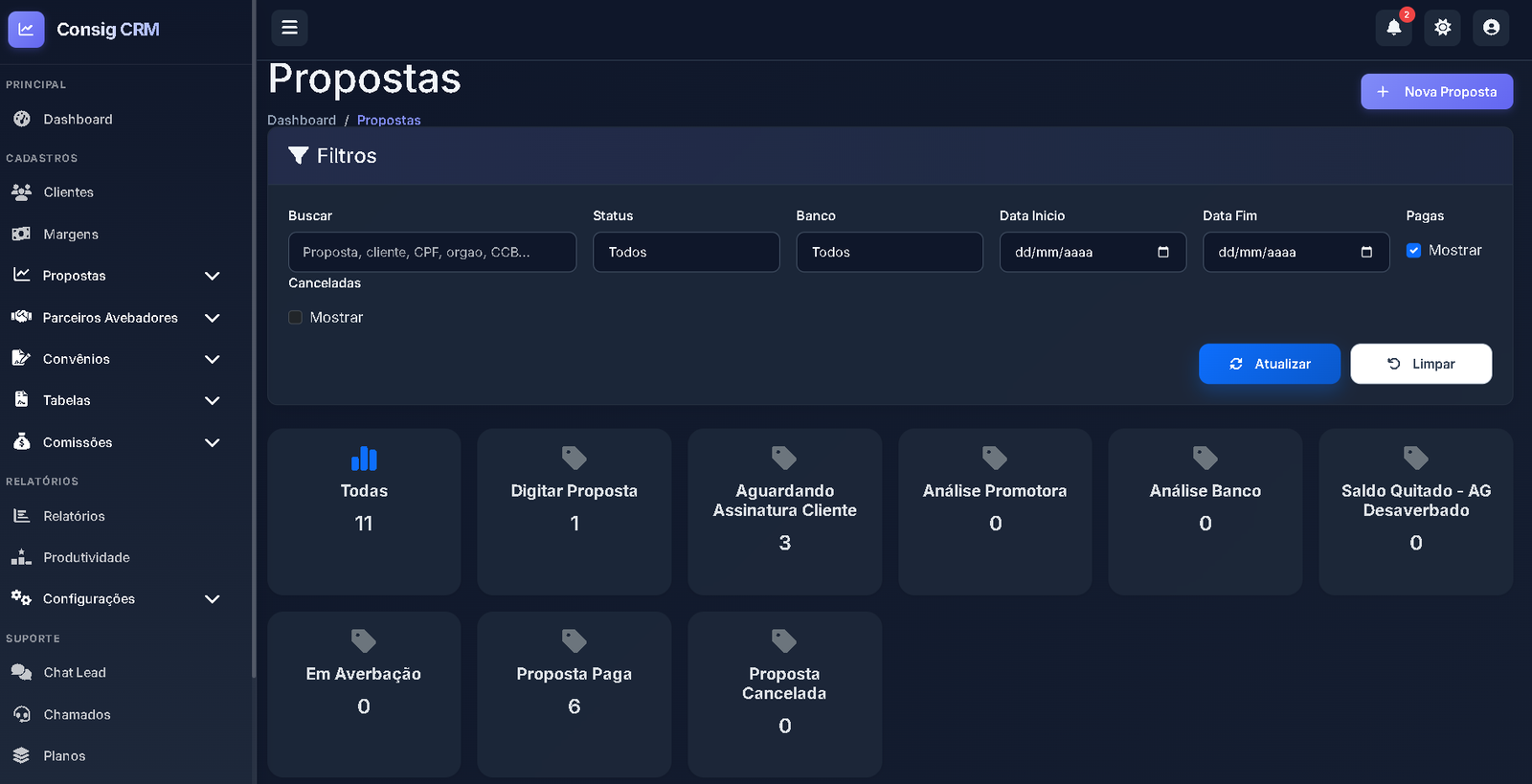Expand the Convênios chevron
Viewport: 1532px width, 784px height.
pos(213,359)
